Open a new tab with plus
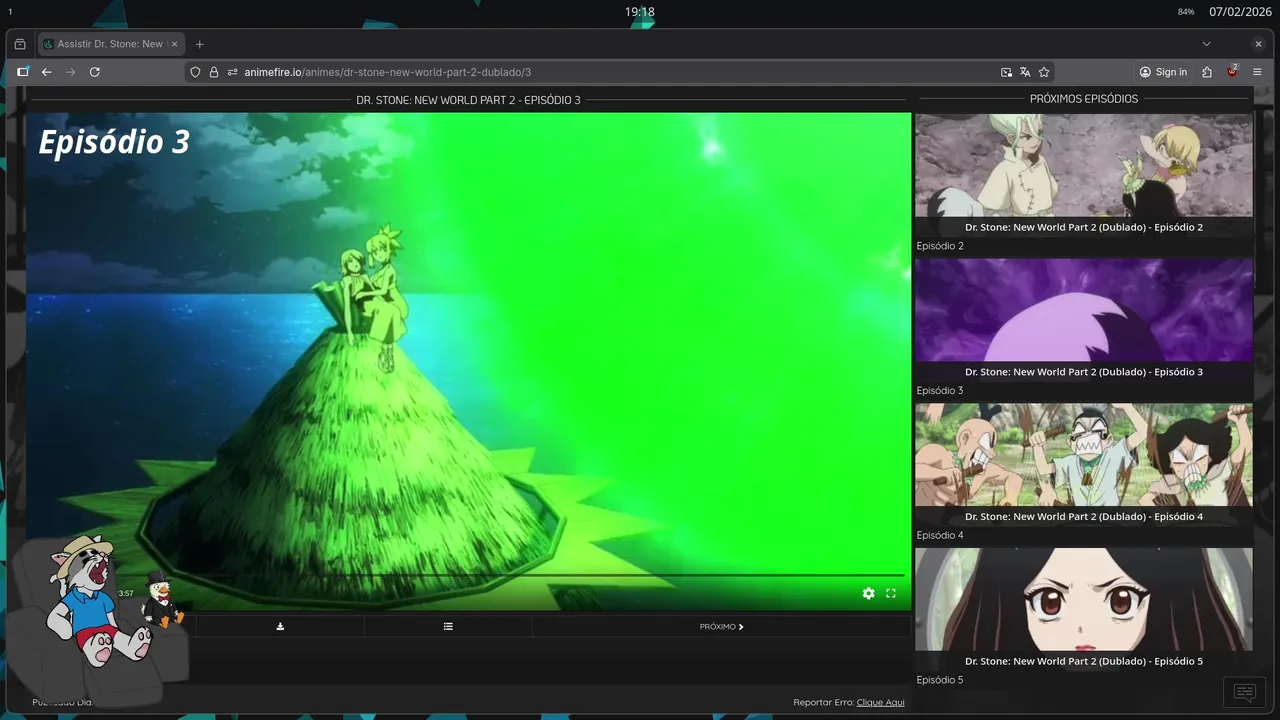Viewport: 1280px width, 720px height. point(199,44)
